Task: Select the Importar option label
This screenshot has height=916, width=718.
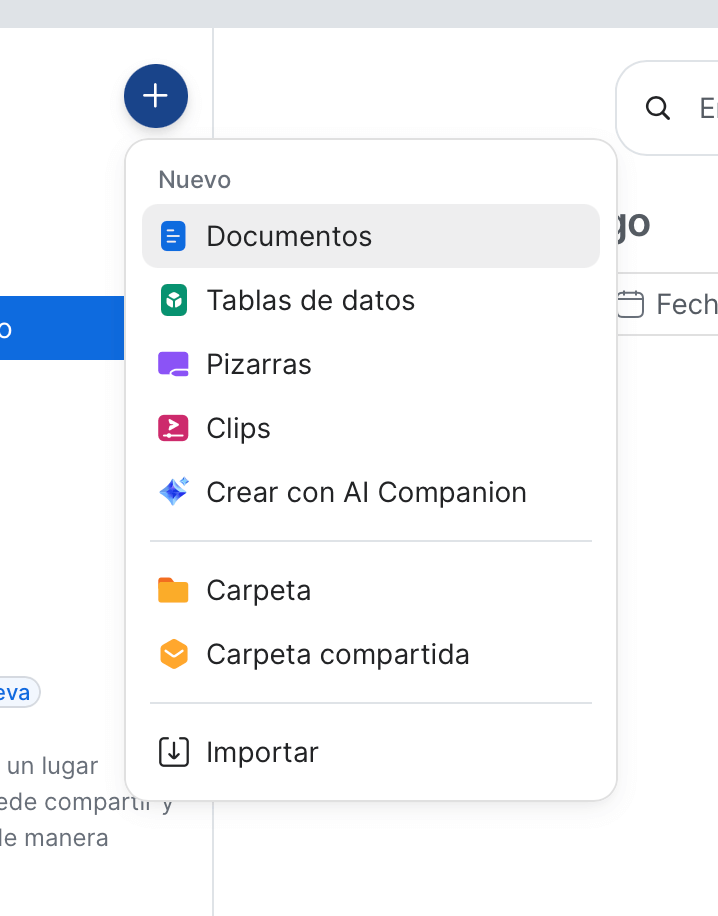Action: (x=262, y=752)
